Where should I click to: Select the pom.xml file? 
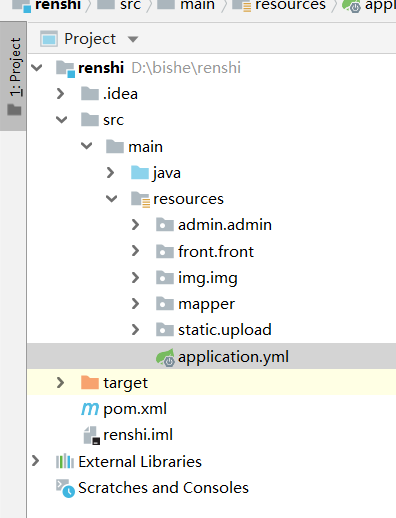click(135, 409)
